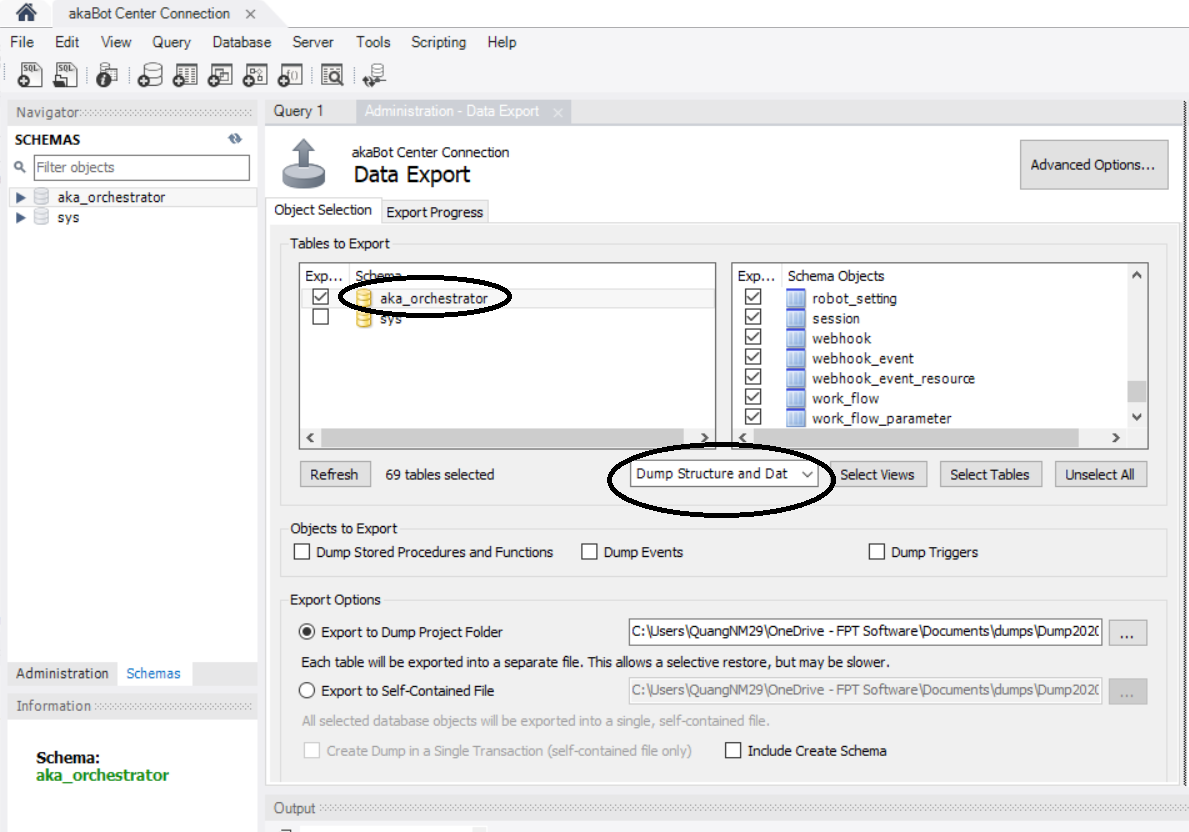Click the Select Tables button
1189x832 pixels.
coord(990,474)
